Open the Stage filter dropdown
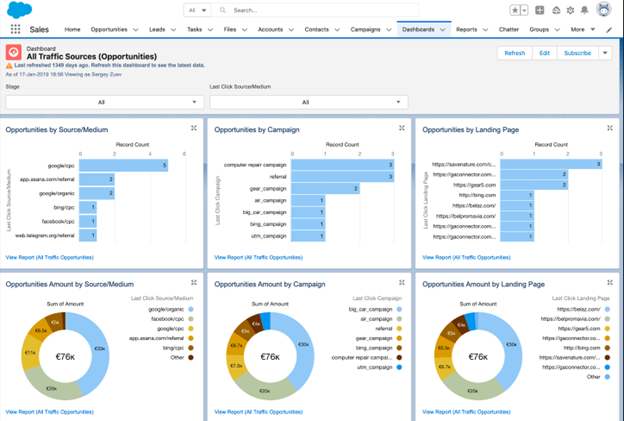The height and width of the screenshot is (421, 624). (x=105, y=102)
